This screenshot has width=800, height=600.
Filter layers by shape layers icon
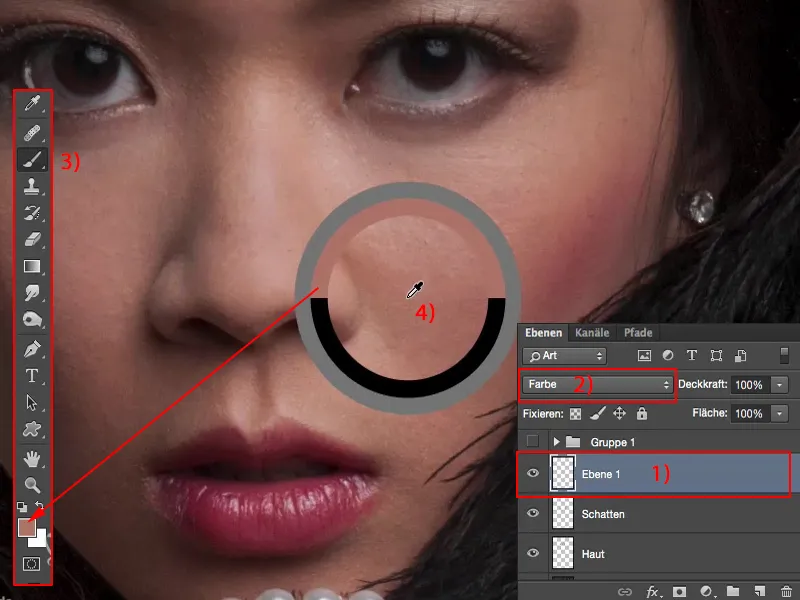[716, 356]
